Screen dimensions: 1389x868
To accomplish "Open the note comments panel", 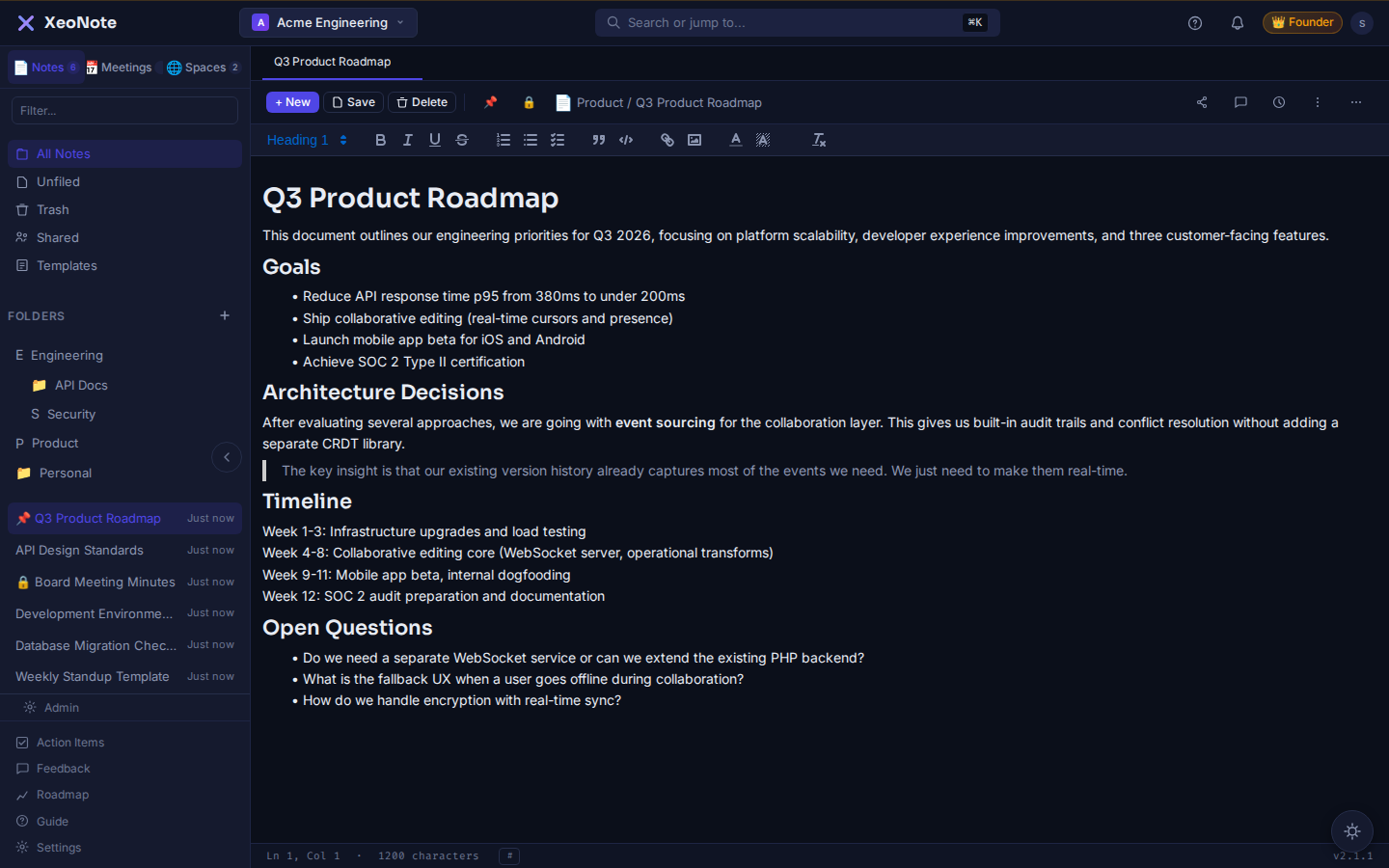I will pos(1240,102).
